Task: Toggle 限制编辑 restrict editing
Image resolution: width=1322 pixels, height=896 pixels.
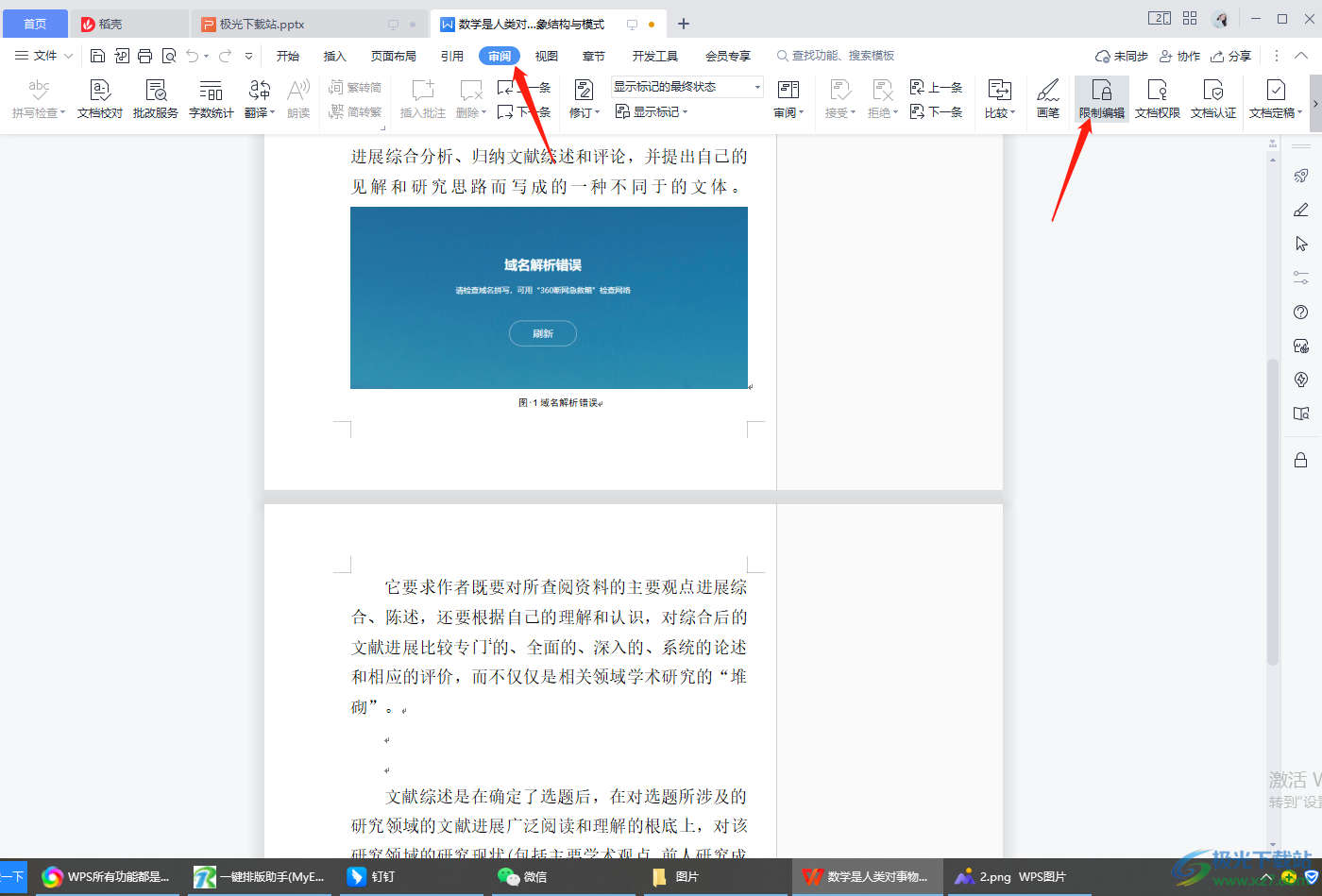Action: [1102, 99]
